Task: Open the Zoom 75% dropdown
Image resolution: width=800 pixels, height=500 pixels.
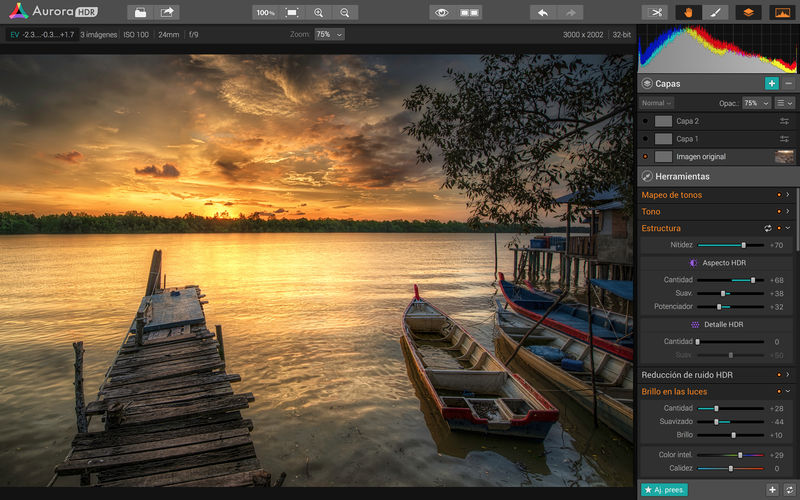Action: click(x=329, y=34)
